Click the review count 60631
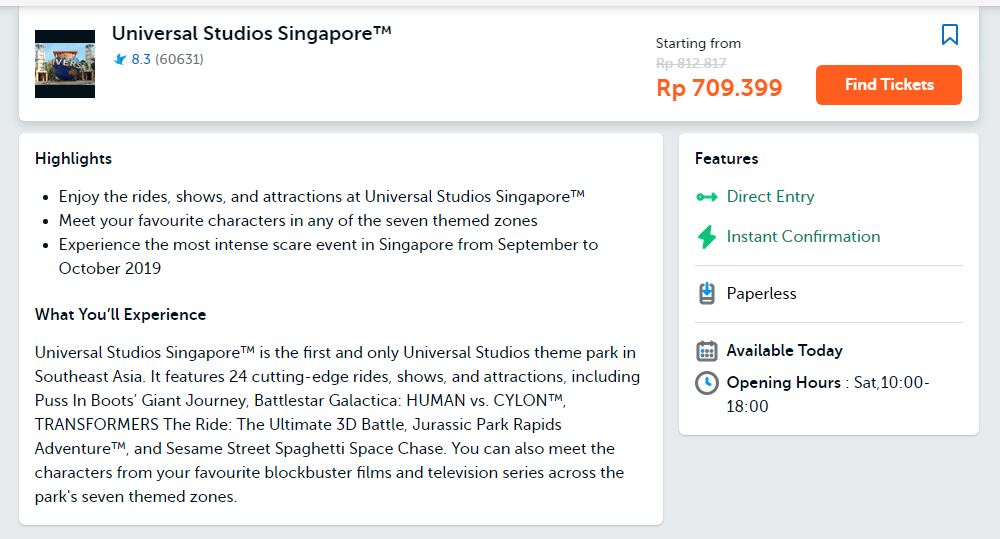The height and width of the screenshot is (539, 1000). (179, 60)
